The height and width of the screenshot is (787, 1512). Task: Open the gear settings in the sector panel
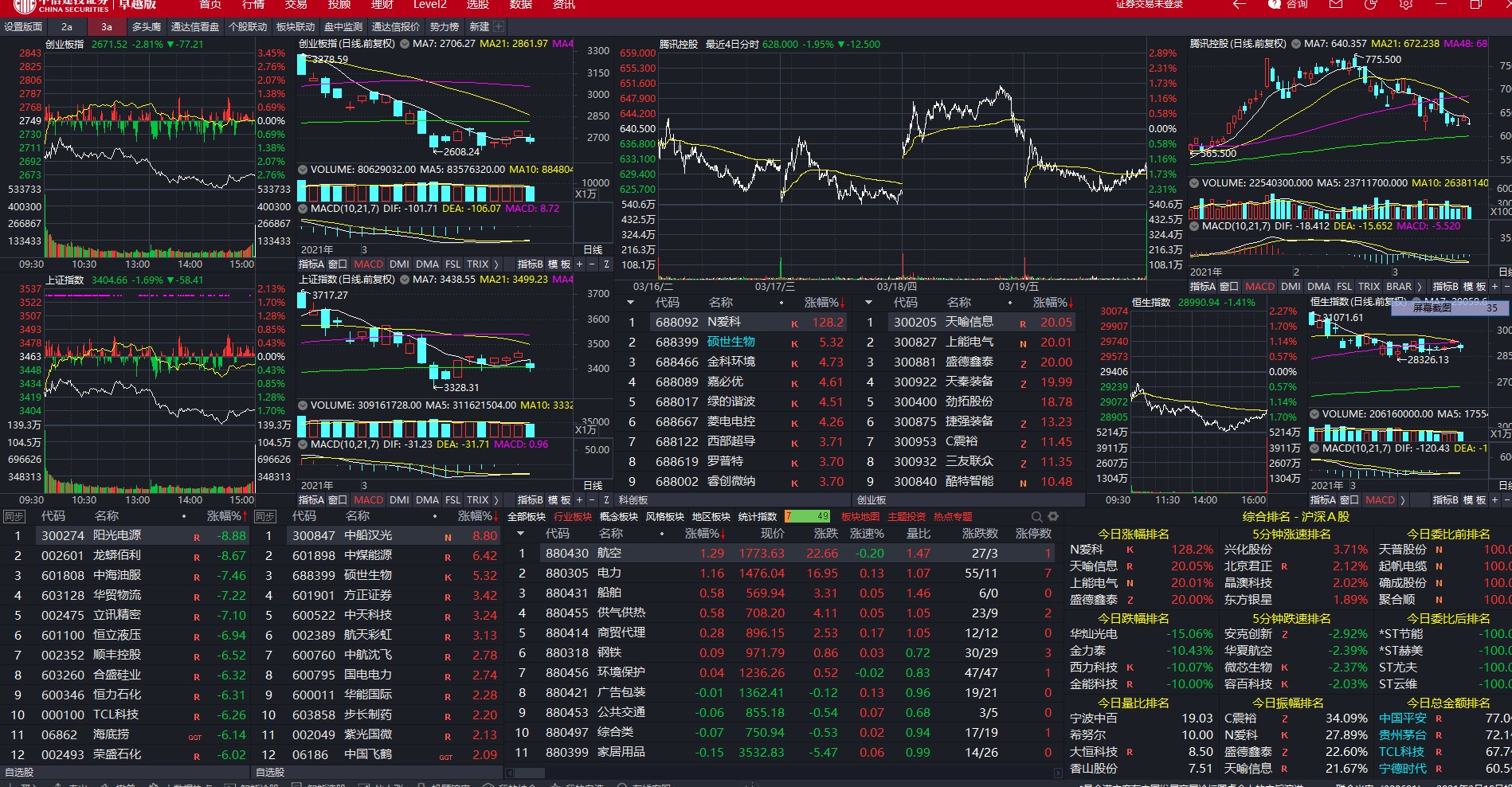[x=1053, y=516]
